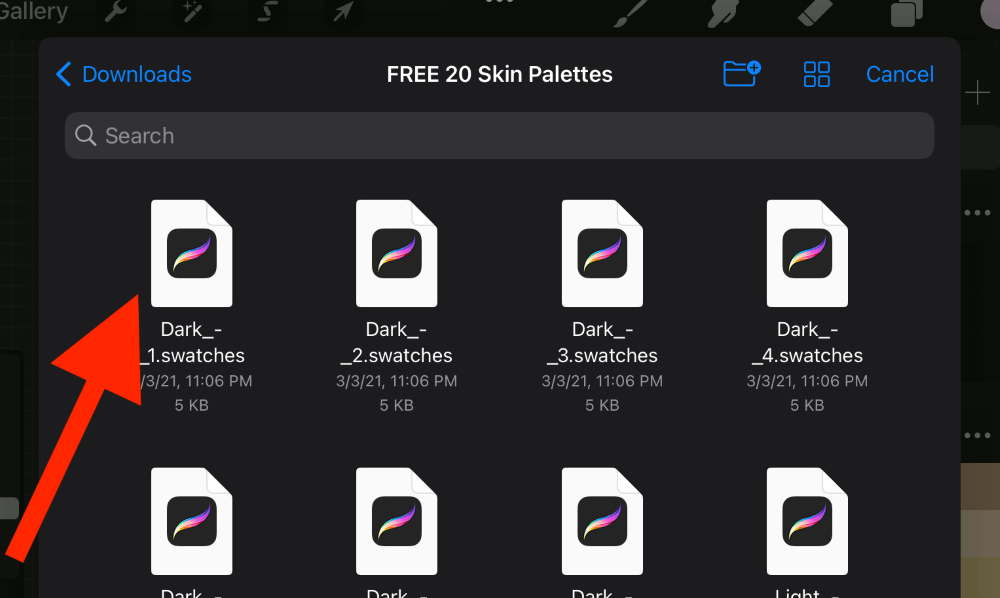Select the Smudge tool
Screen dimensions: 1000x598
click(723, 13)
